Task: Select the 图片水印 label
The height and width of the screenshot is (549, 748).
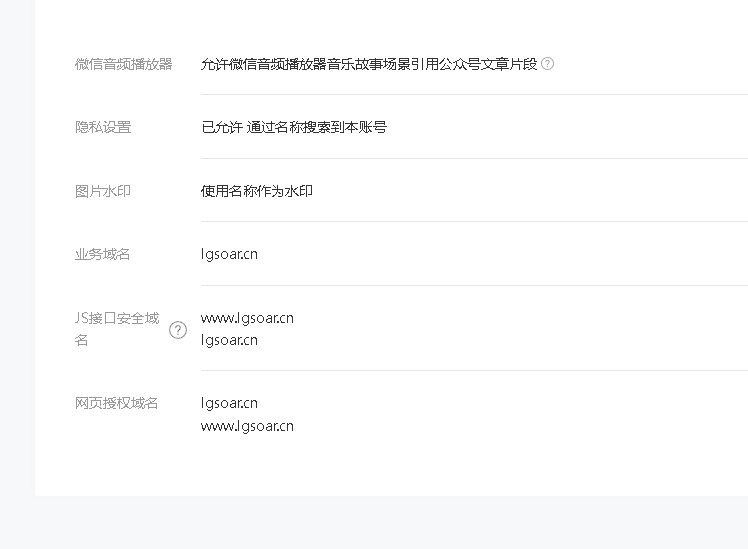Action: (x=103, y=191)
